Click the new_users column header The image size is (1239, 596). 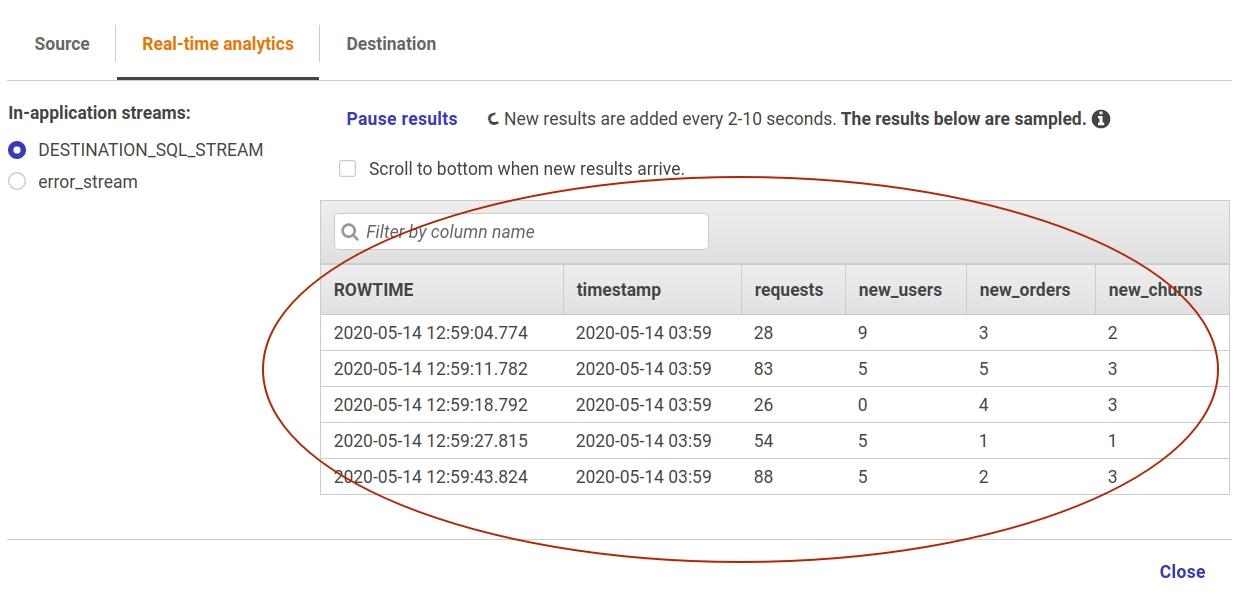(x=898, y=289)
